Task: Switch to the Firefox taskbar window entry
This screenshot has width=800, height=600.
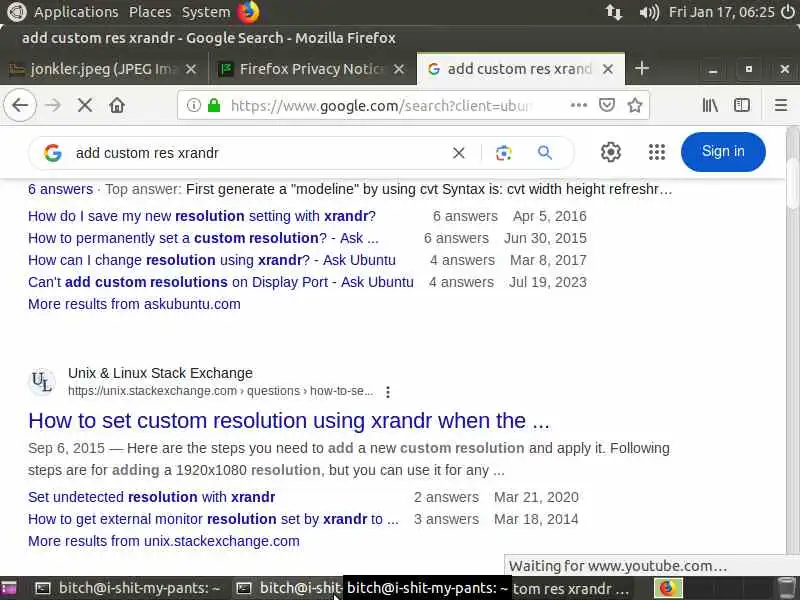Action: point(570,588)
